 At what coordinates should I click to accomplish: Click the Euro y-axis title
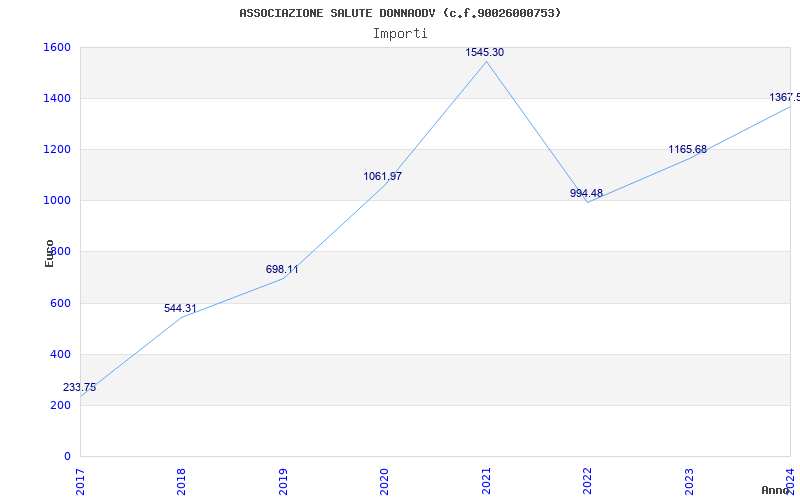[49, 254]
